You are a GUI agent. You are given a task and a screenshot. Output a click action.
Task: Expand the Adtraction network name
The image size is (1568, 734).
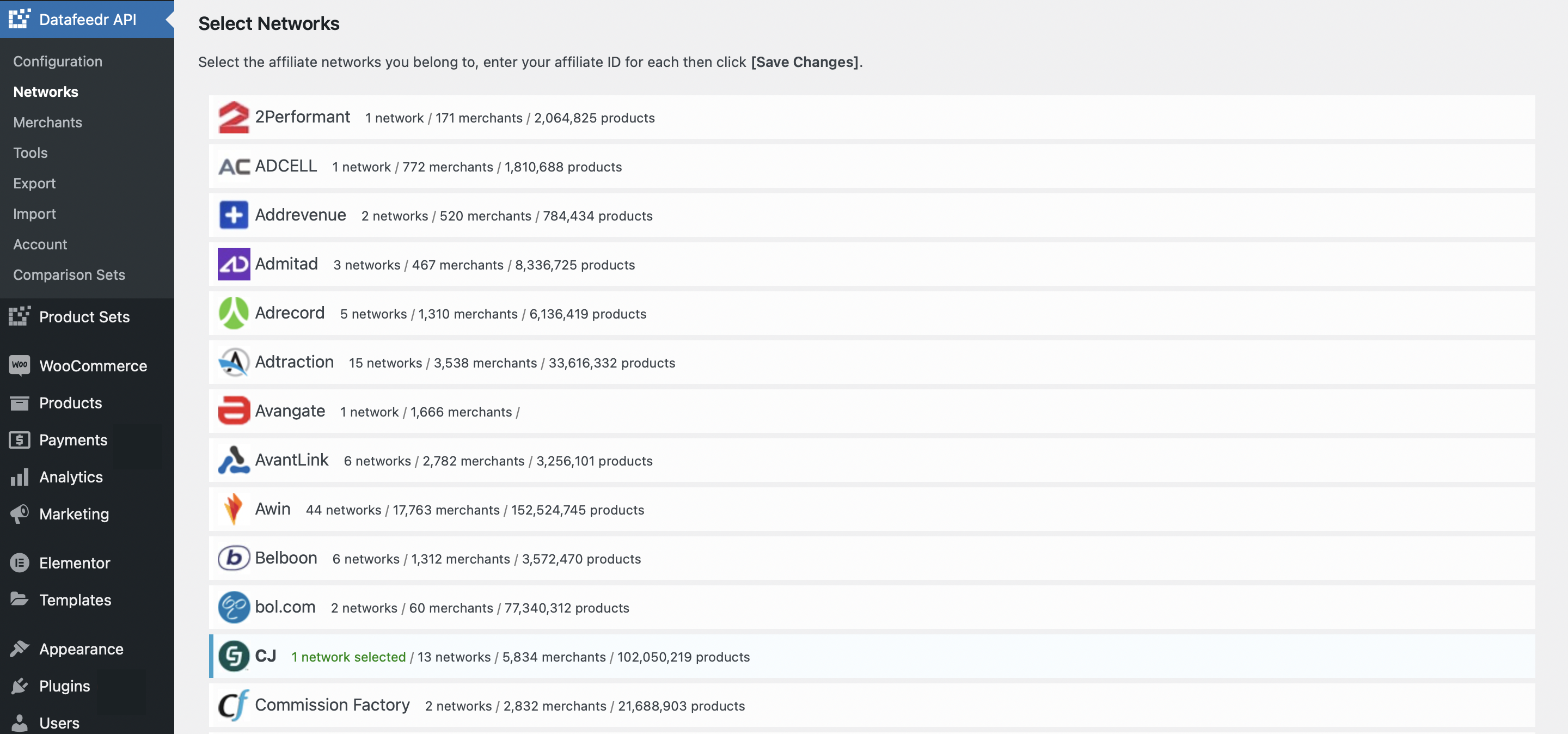(x=294, y=362)
